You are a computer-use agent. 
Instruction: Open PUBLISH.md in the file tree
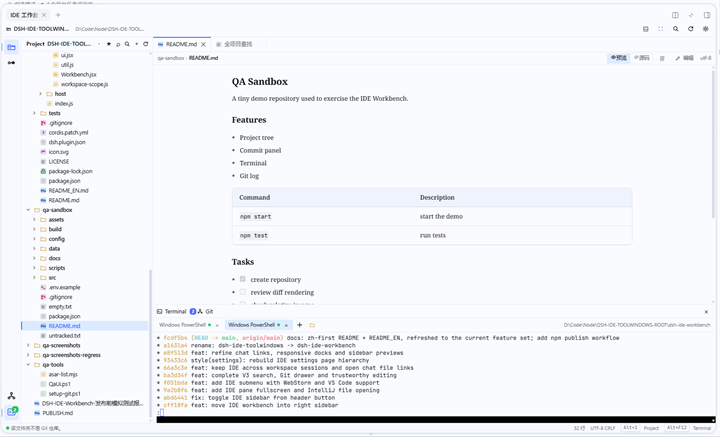coord(57,413)
